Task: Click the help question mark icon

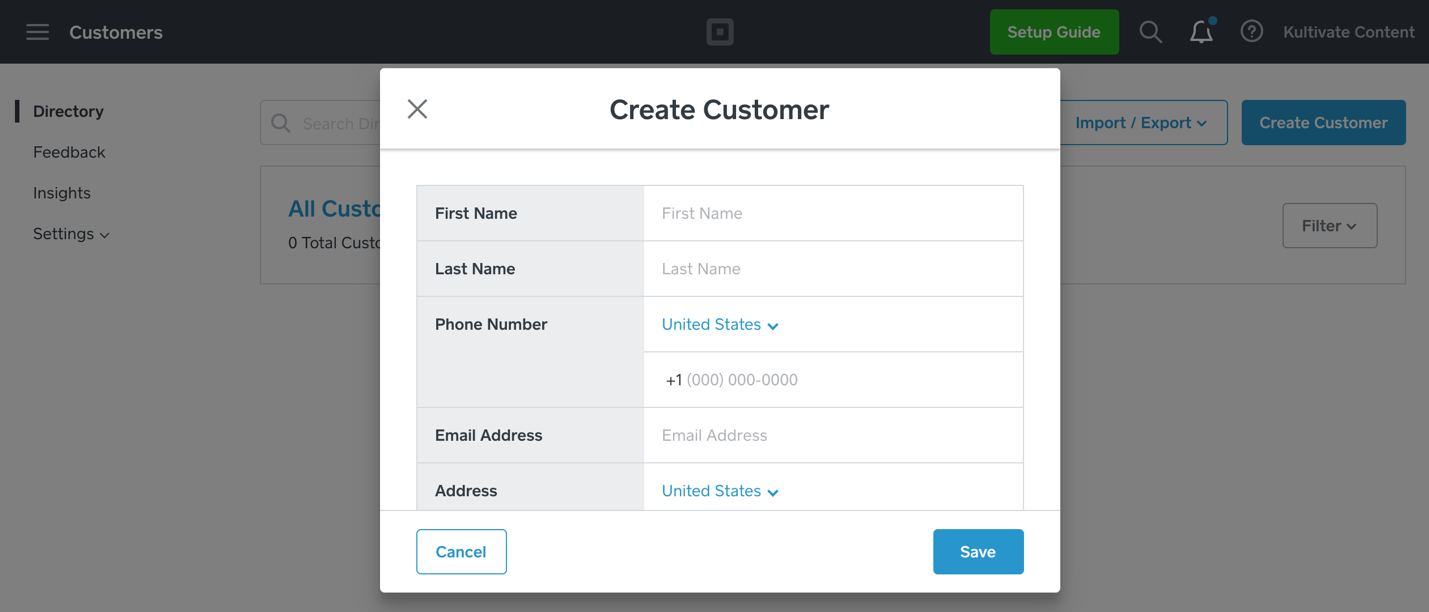Action: pos(1251,32)
